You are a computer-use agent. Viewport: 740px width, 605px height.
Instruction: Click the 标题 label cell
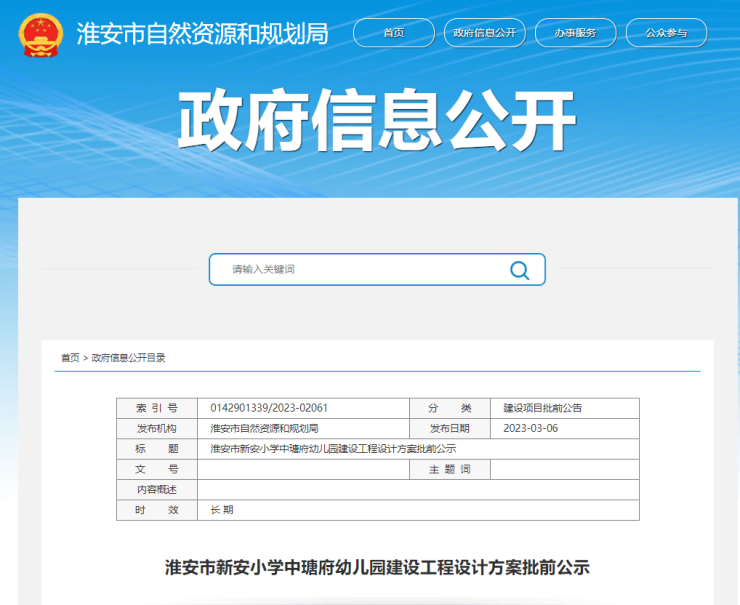coord(157,449)
